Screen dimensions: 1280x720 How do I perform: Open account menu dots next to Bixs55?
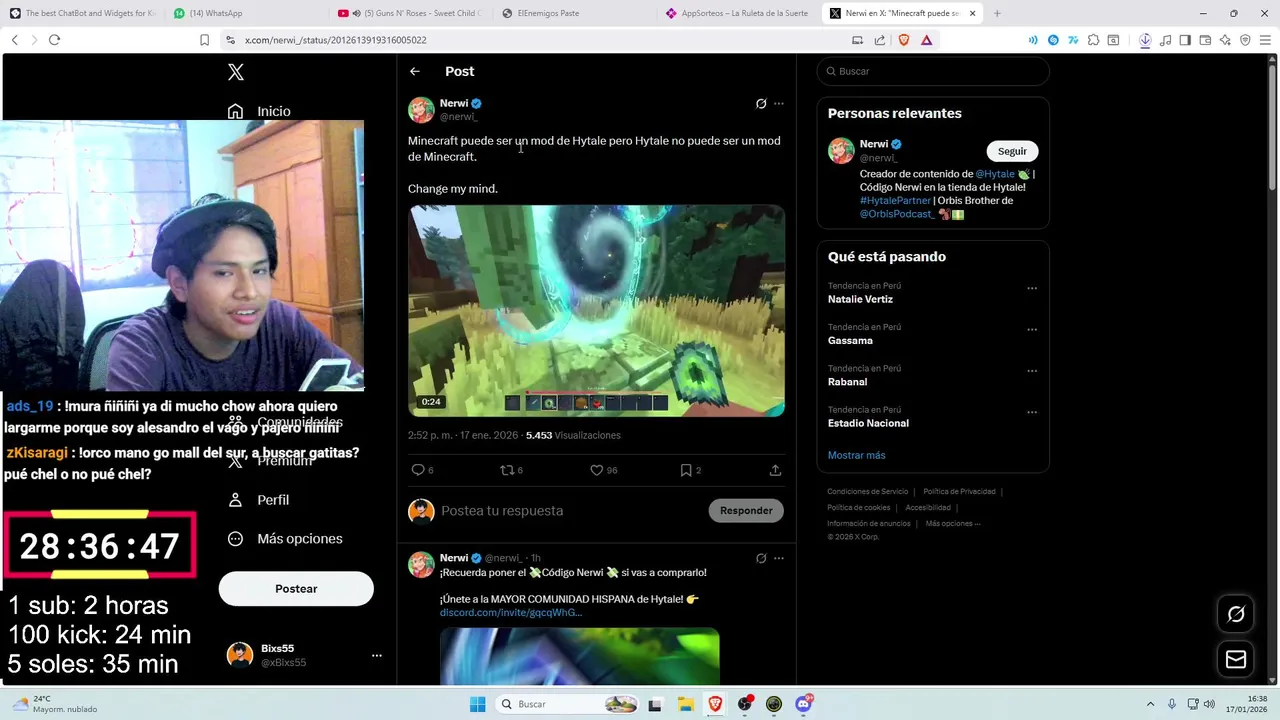coord(377,656)
